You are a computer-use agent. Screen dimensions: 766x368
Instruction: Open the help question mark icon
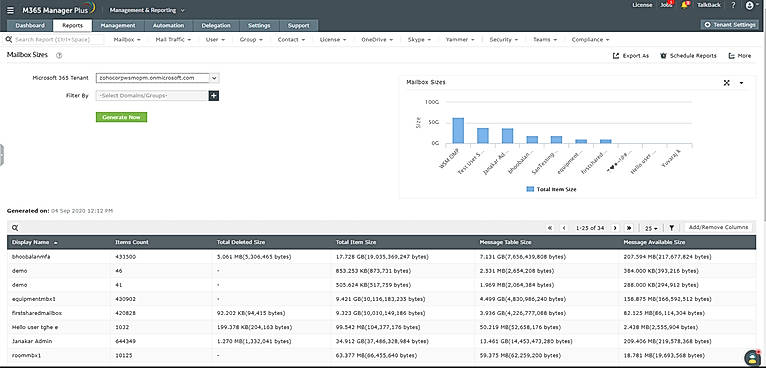[733, 5]
